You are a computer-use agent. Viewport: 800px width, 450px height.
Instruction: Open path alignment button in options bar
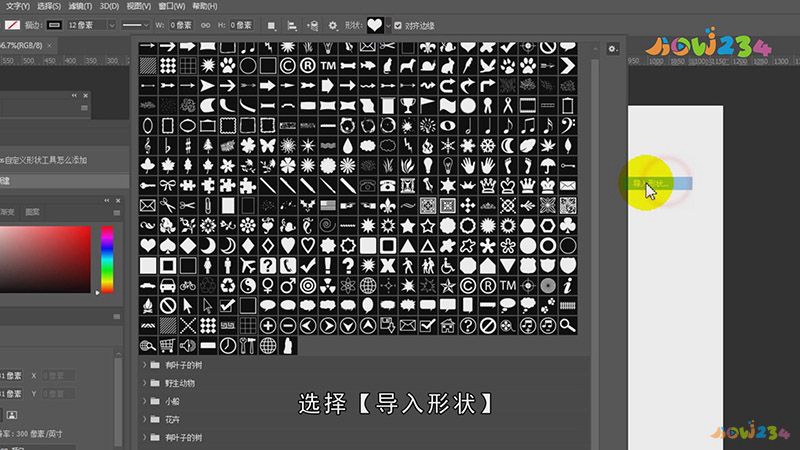pos(292,25)
